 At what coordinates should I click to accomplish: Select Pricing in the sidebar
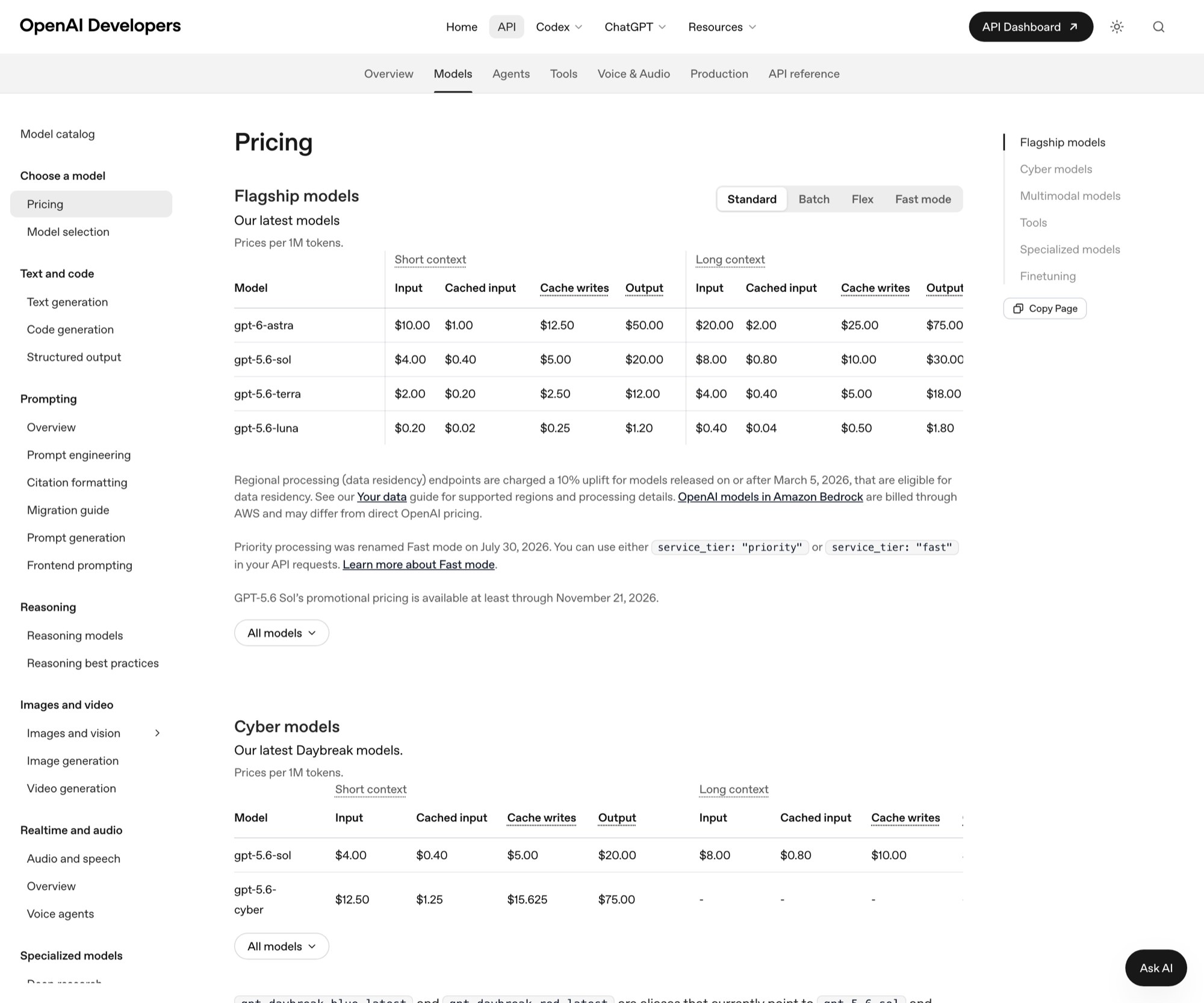[91, 204]
